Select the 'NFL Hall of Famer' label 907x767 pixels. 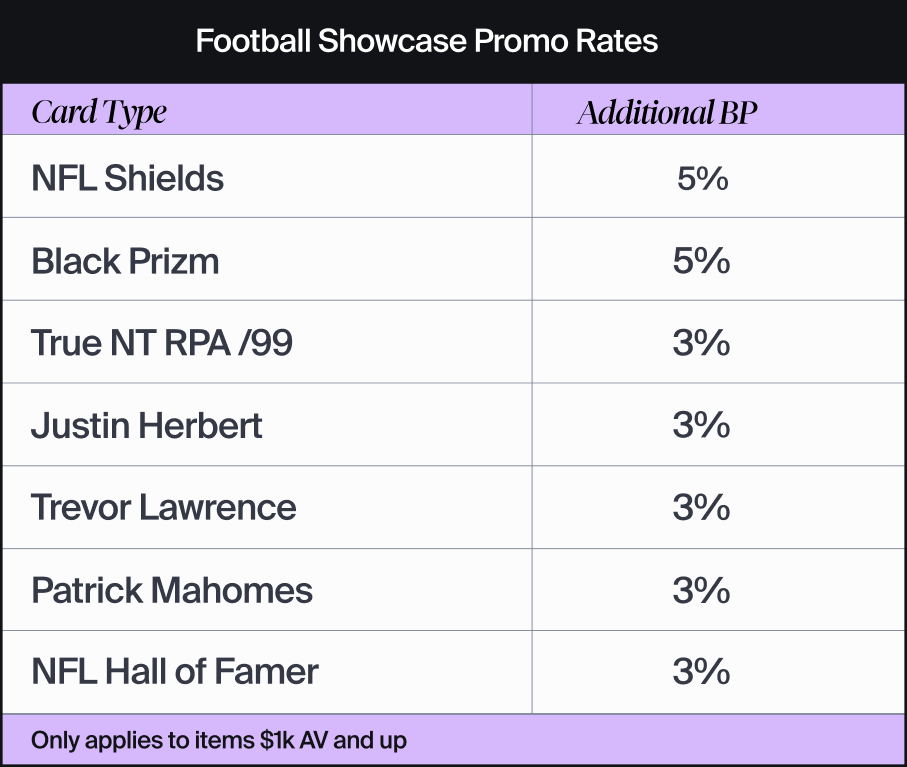[x=175, y=672]
